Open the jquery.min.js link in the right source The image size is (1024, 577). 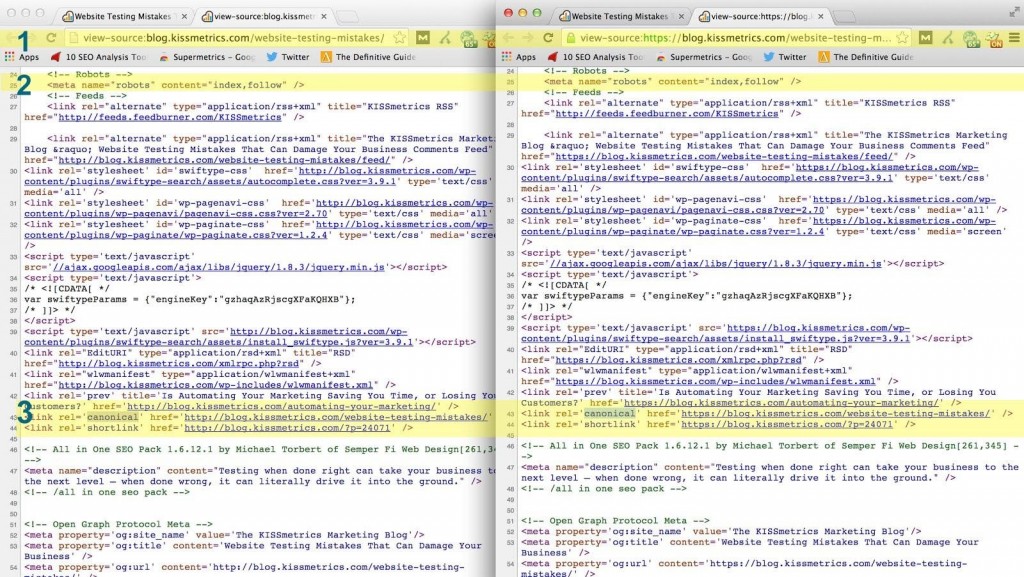[x=715, y=264]
